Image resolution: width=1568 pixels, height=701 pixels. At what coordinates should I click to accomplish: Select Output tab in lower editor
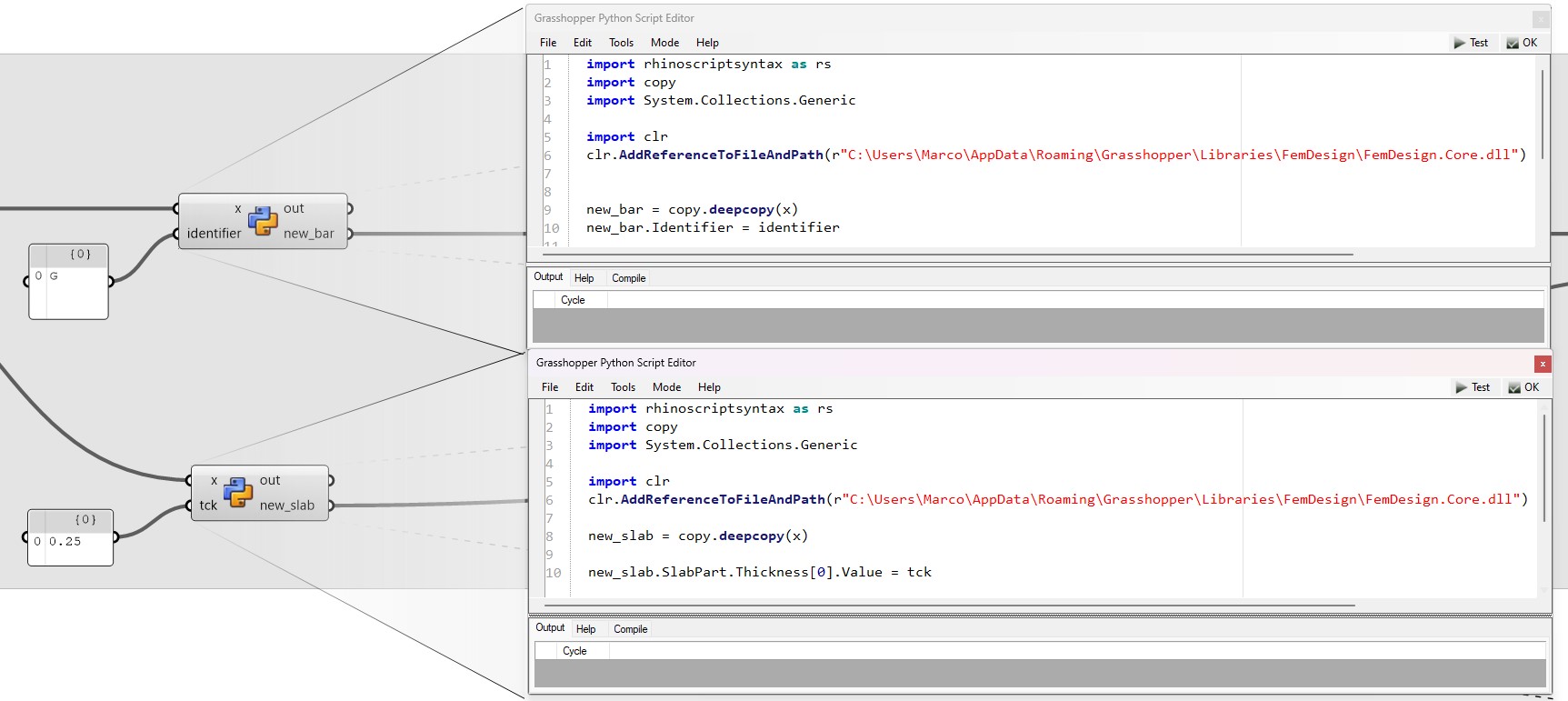coord(549,628)
